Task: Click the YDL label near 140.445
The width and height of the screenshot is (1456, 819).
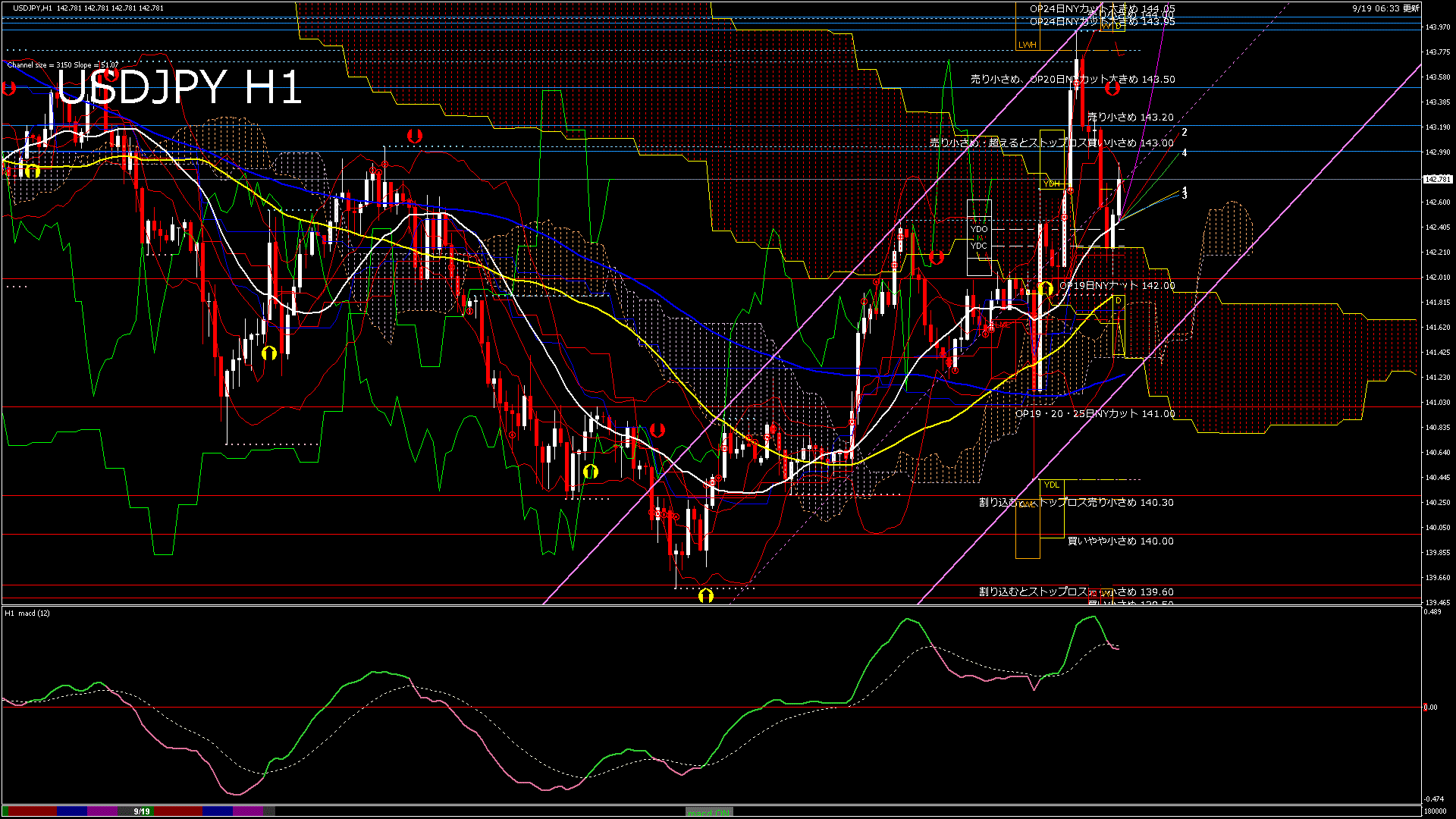Action: [x=1051, y=485]
